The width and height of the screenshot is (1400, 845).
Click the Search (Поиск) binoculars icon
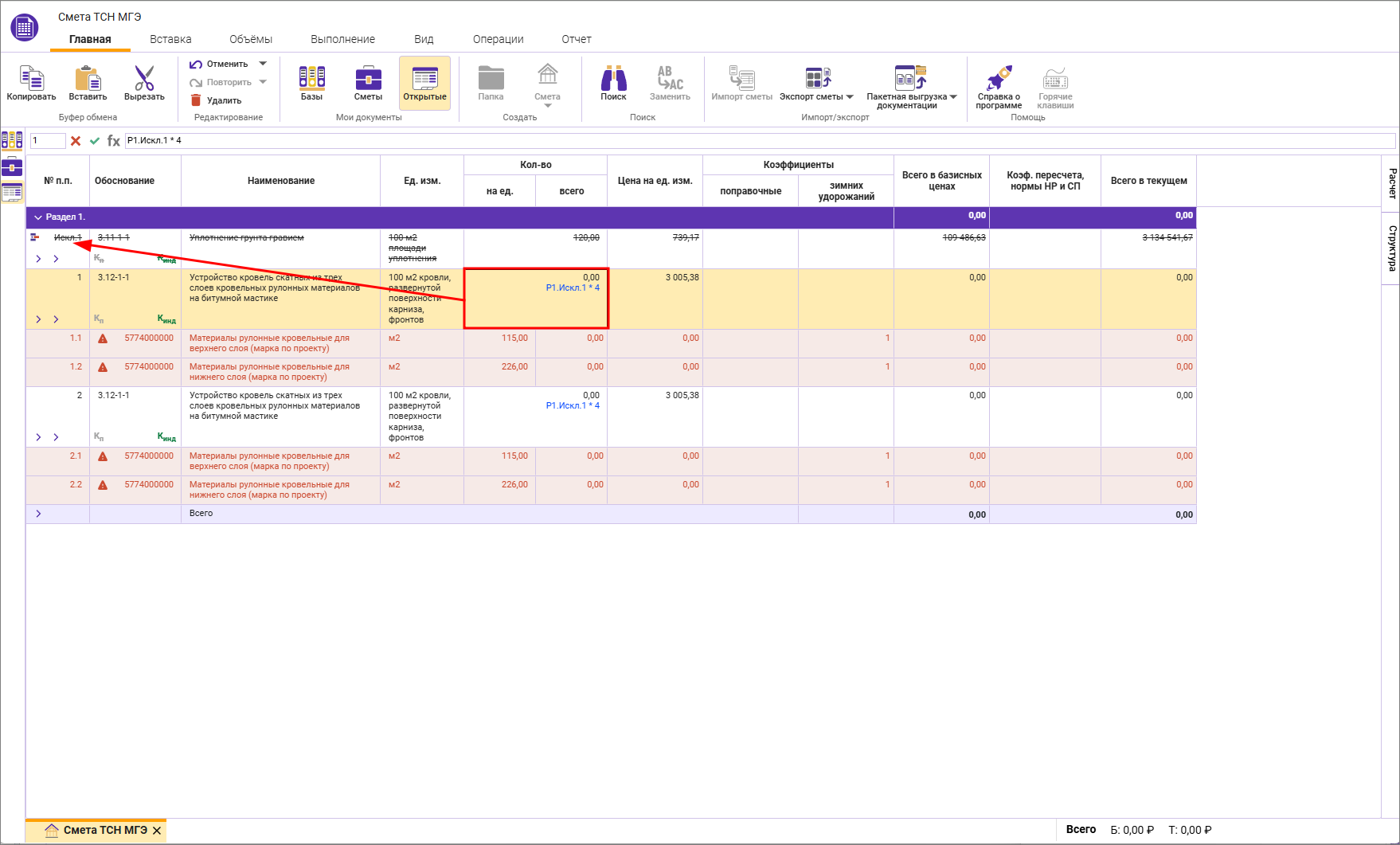coord(613,80)
